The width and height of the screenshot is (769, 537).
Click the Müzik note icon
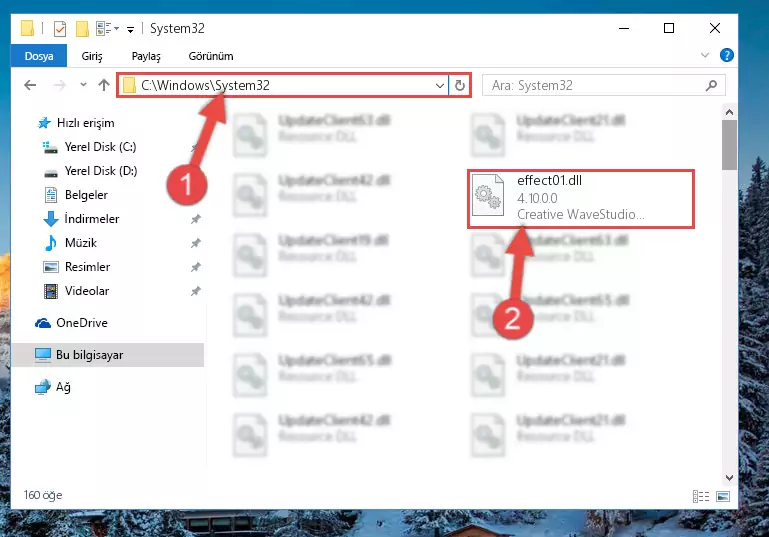(x=51, y=243)
